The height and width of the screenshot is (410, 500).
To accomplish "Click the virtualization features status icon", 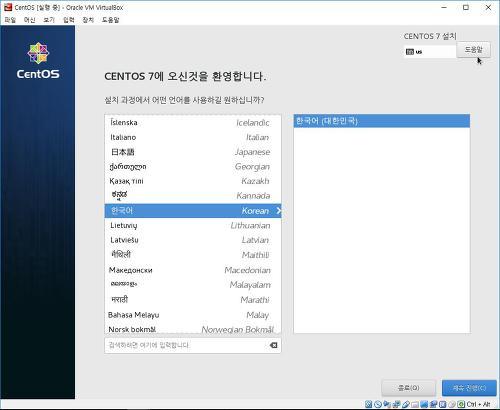I will coord(443,404).
